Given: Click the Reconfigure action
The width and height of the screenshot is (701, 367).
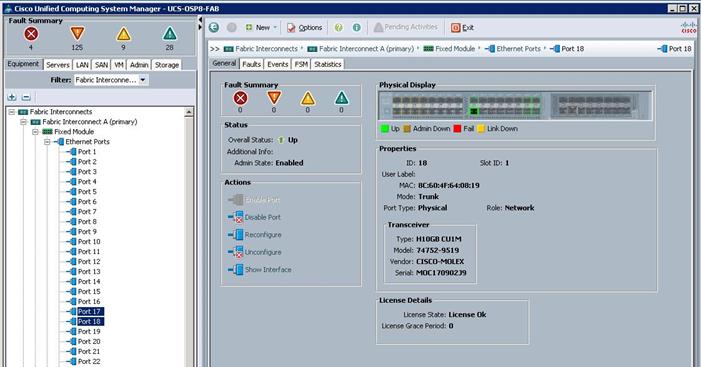Looking at the screenshot, I should pos(255,235).
